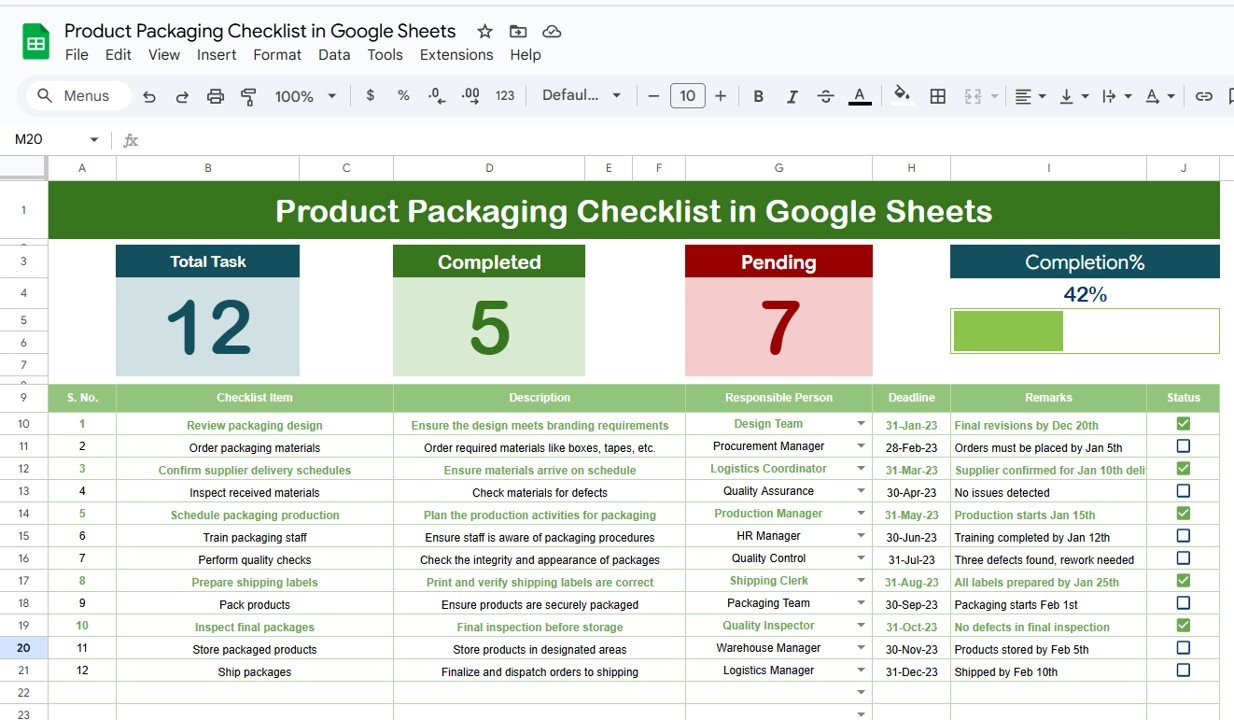The height and width of the screenshot is (720, 1234).
Task: Open the text color picker
Action: coord(859,96)
